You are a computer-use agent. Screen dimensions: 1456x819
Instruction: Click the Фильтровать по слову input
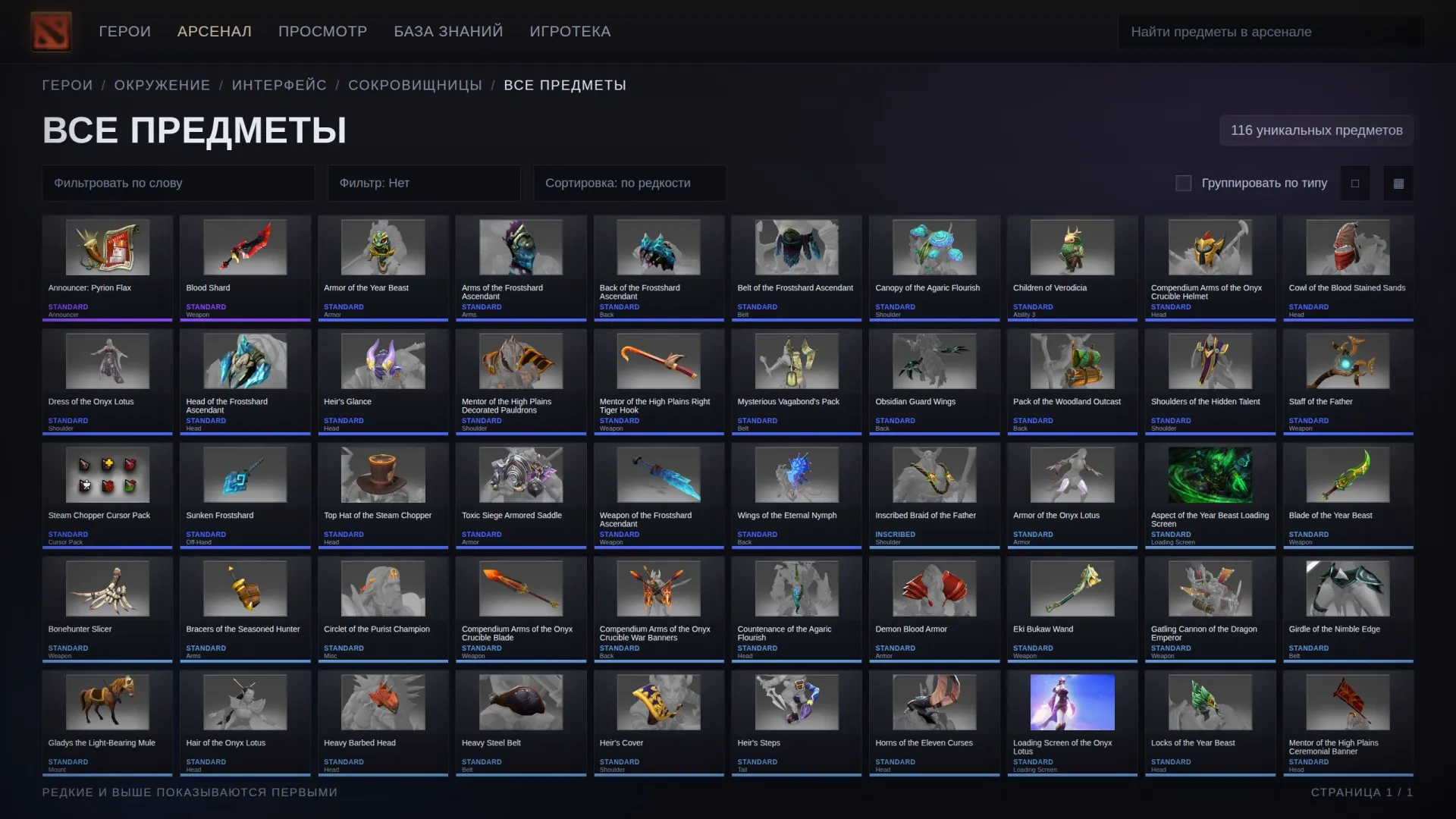(x=178, y=183)
